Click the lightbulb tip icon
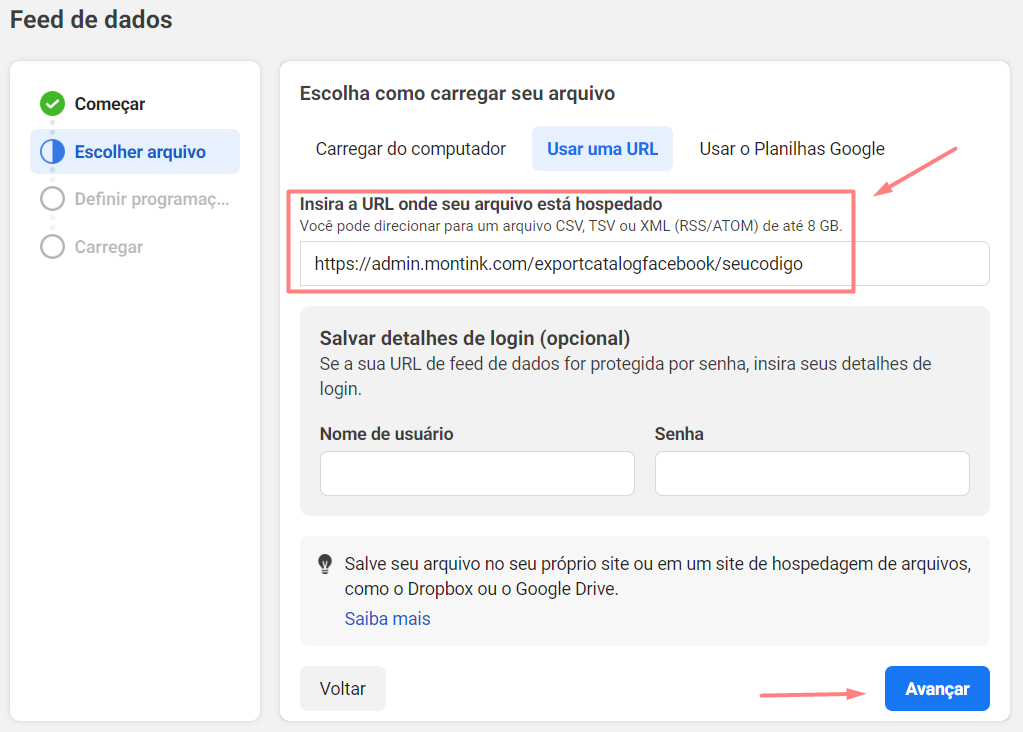Screen dimensions: 1023x732 click(x=325, y=564)
